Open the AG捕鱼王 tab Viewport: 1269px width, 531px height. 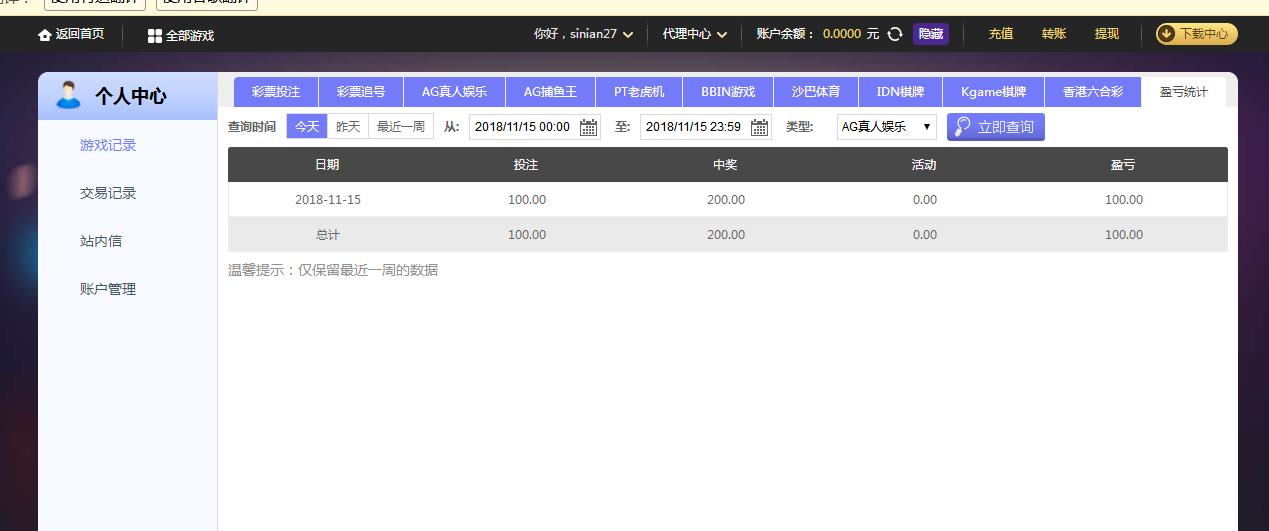pyautogui.click(x=550, y=92)
